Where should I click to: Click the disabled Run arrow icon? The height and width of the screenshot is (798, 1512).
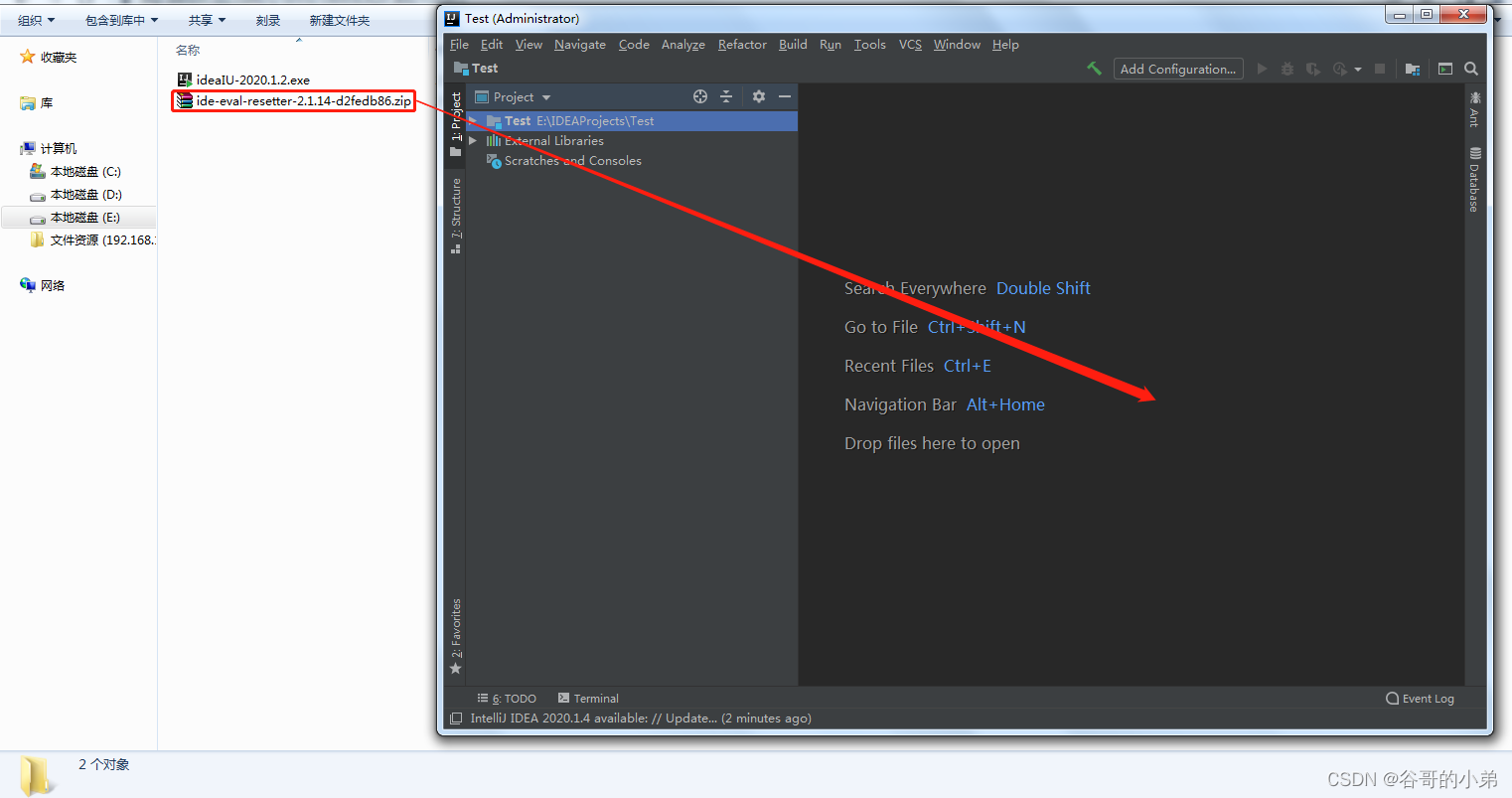[1262, 69]
